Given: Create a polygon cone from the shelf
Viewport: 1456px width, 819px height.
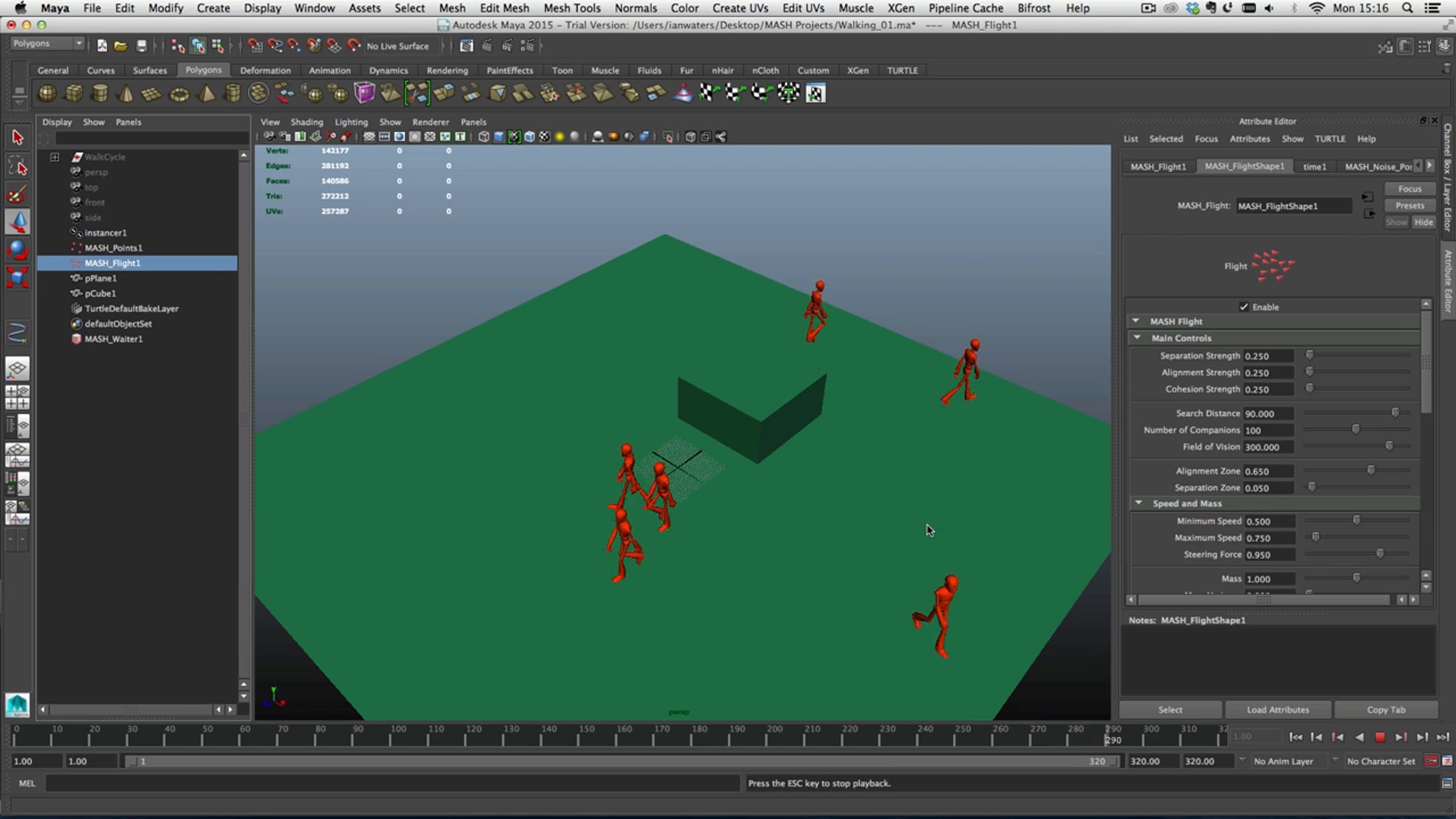Looking at the screenshot, I should 126,93.
